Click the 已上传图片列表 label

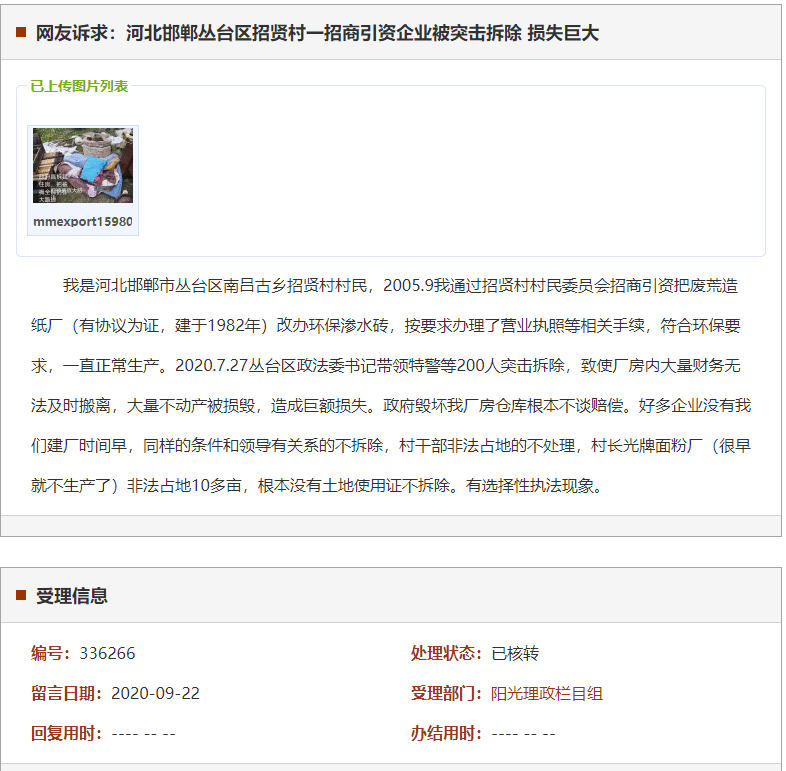[79, 86]
